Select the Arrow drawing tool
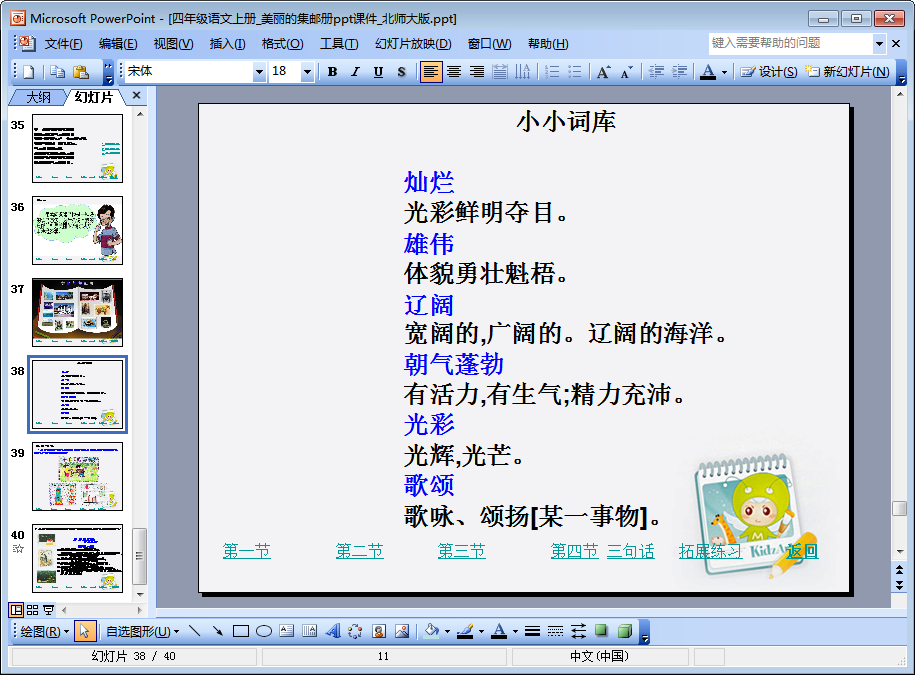The image size is (915, 675). 218,631
